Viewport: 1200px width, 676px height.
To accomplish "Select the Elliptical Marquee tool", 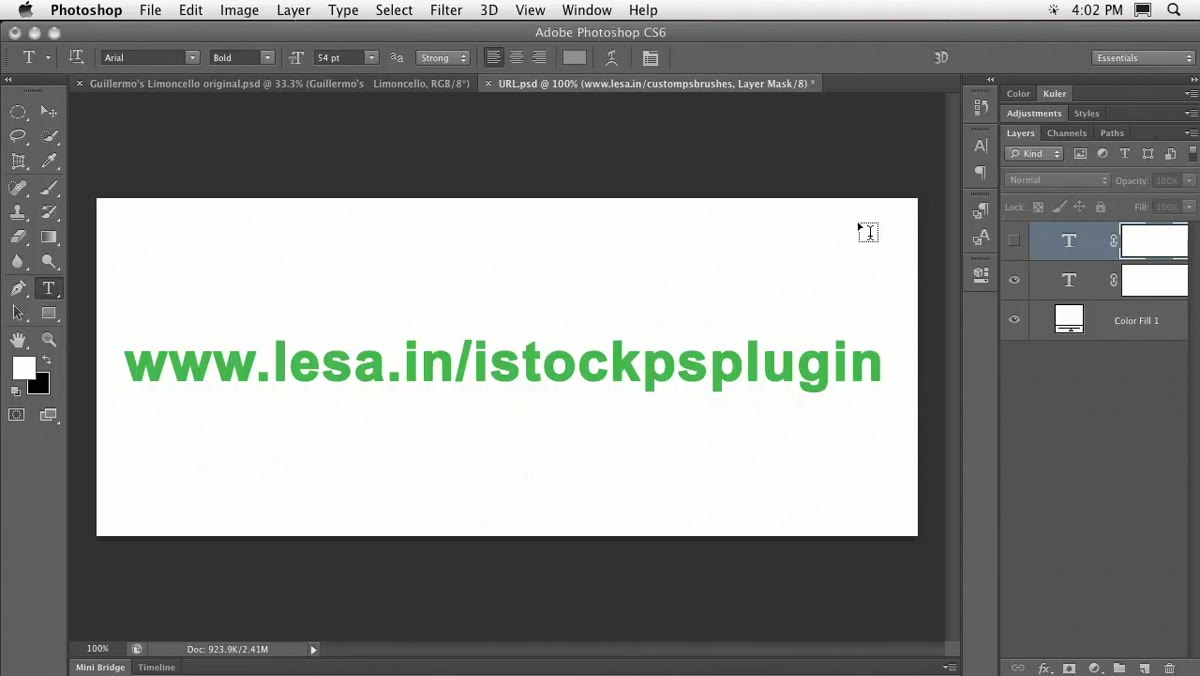I will pos(18,111).
